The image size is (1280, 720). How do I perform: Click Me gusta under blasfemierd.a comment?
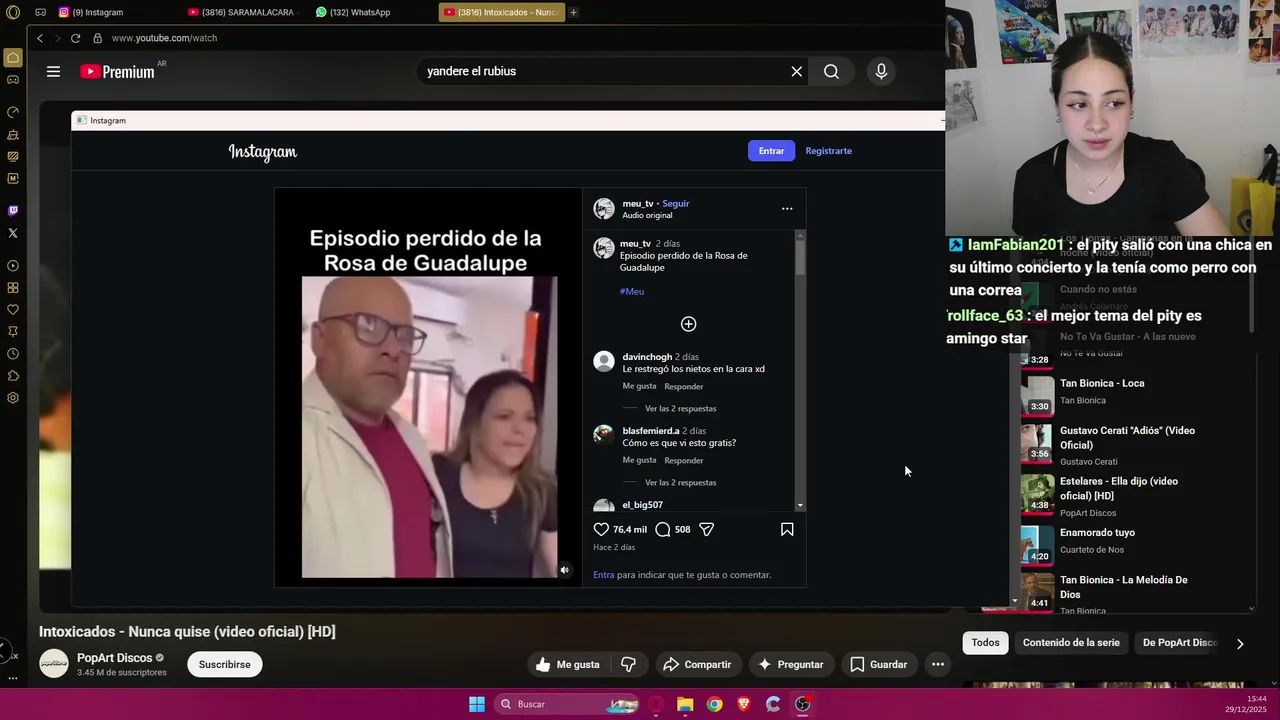coord(639,460)
